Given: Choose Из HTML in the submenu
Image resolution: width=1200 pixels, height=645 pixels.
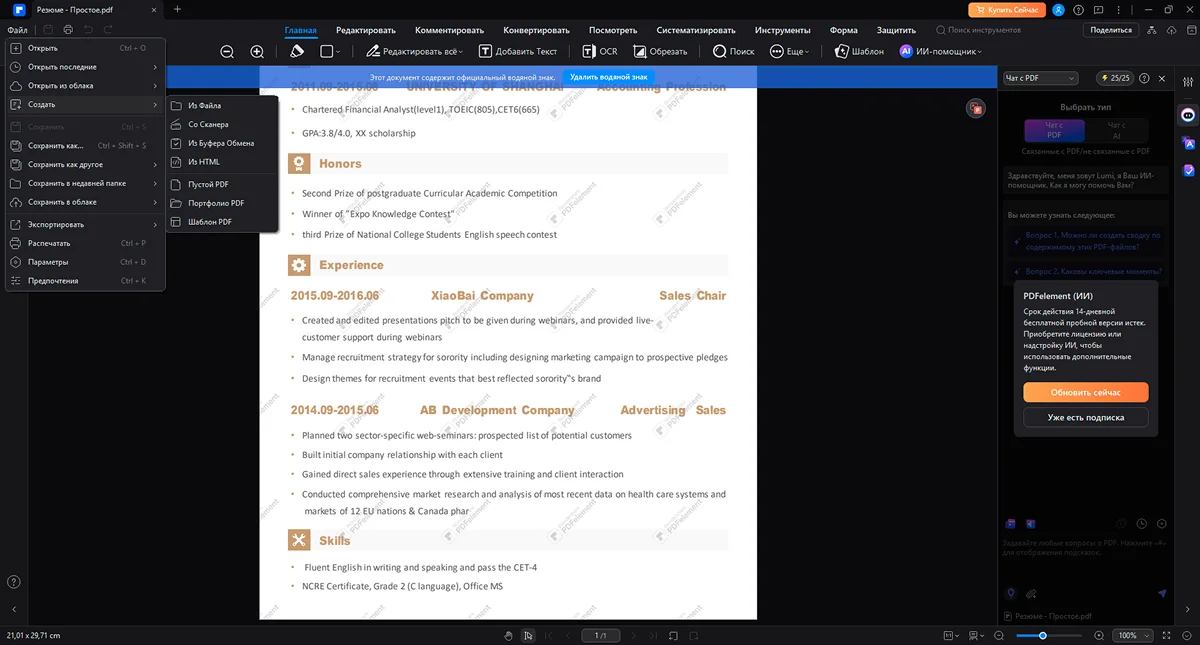Looking at the screenshot, I should point(223,161).
